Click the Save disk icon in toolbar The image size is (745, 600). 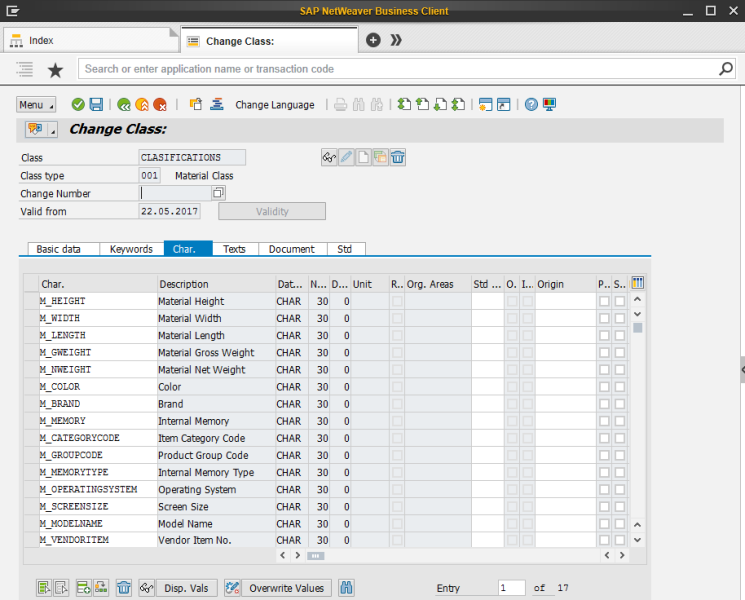[96, 104]
